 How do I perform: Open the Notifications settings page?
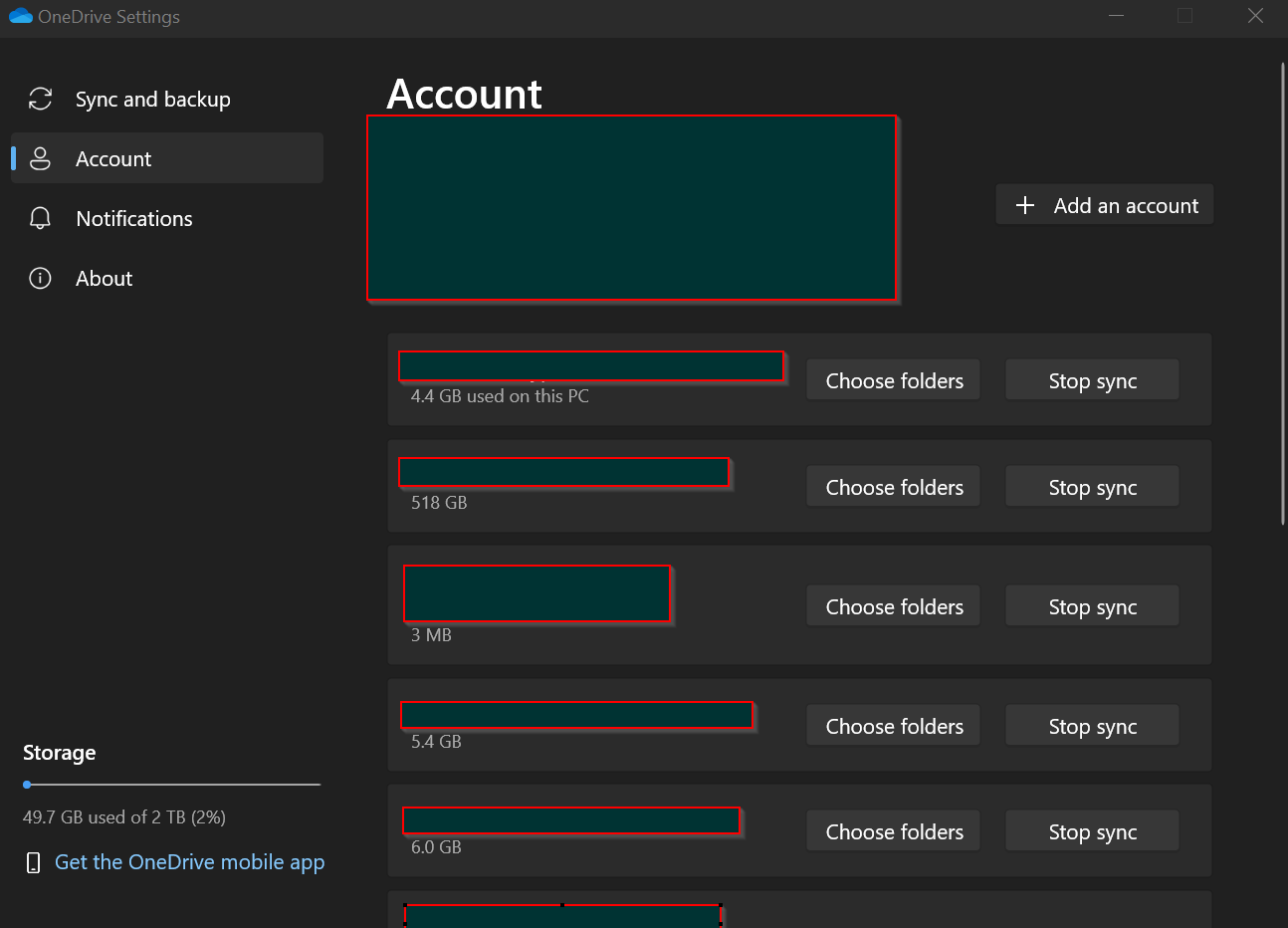coord(167,218)
